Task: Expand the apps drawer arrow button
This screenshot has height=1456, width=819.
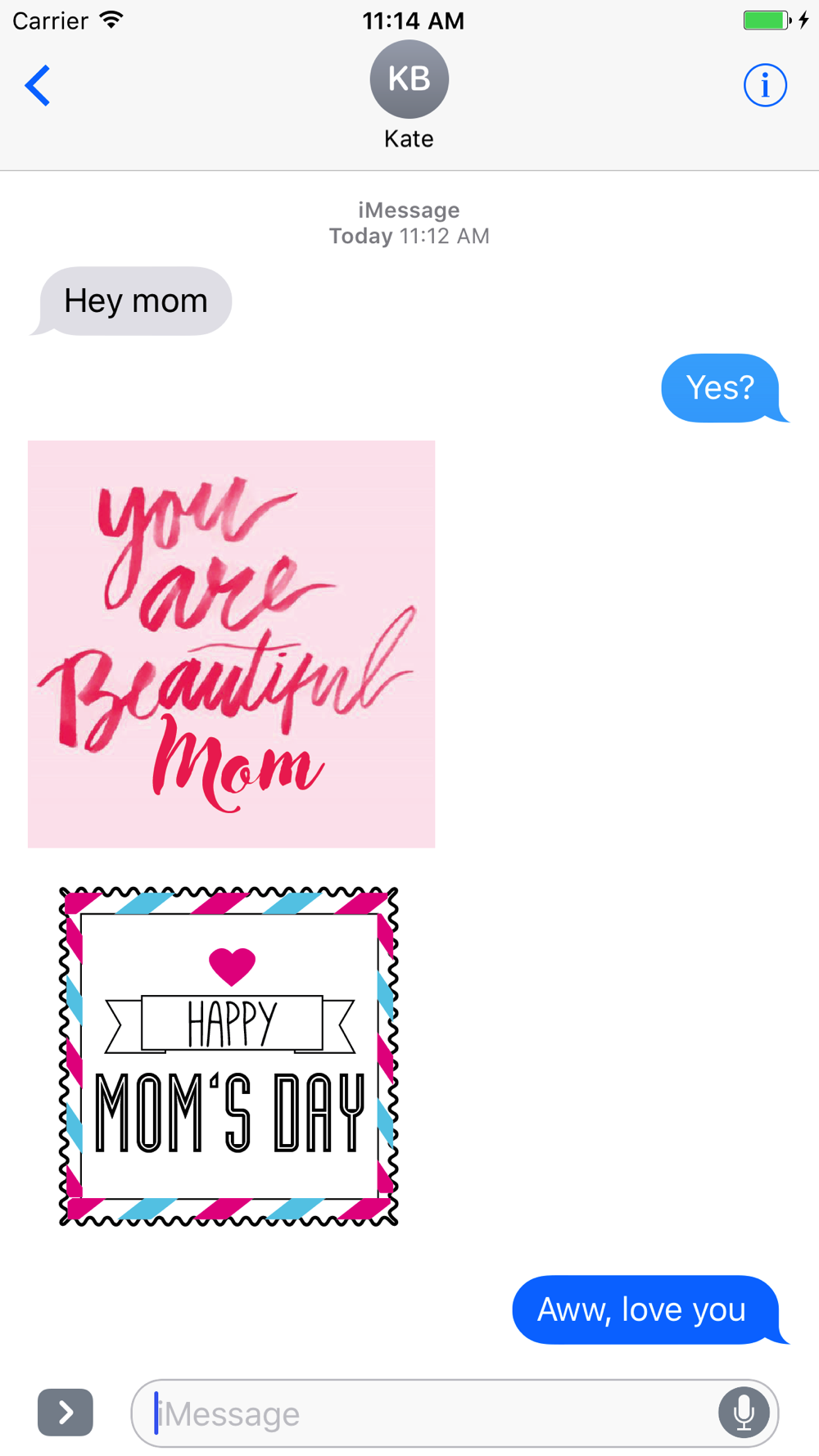Action: point(66,1413)
